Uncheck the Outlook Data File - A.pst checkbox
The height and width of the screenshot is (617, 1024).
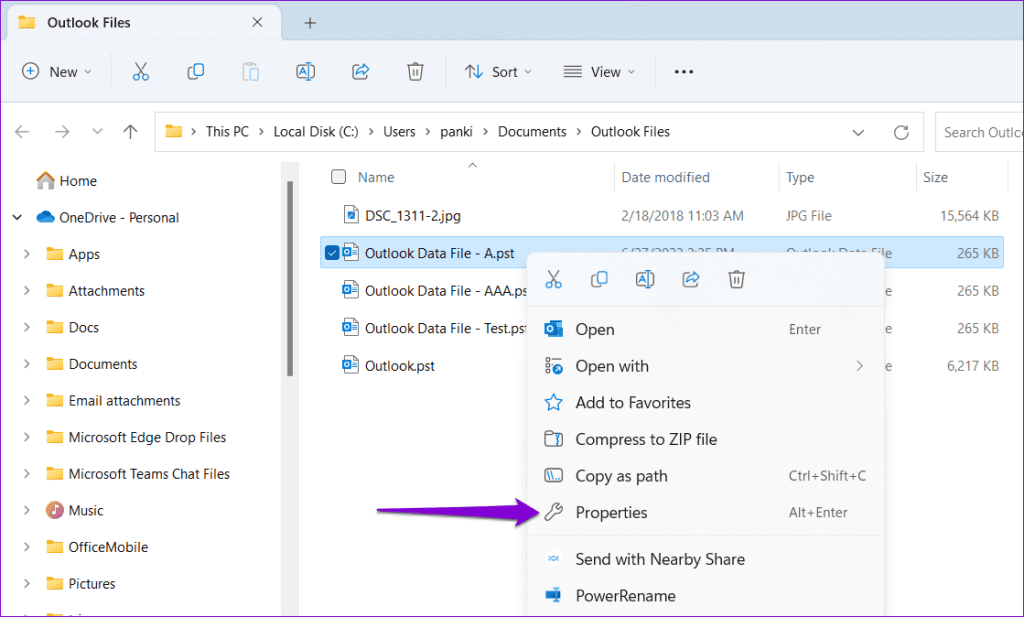point(332,253)
